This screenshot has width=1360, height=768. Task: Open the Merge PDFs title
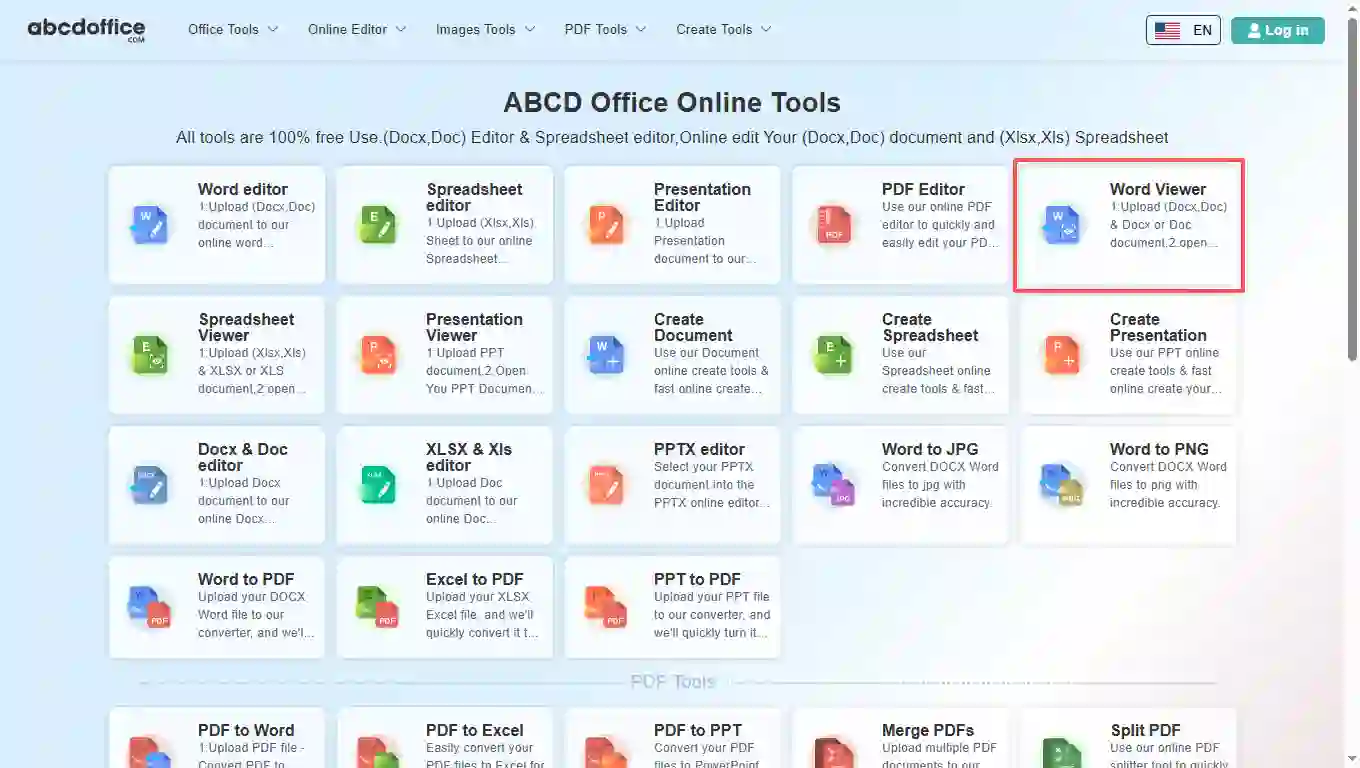(928, 730)
